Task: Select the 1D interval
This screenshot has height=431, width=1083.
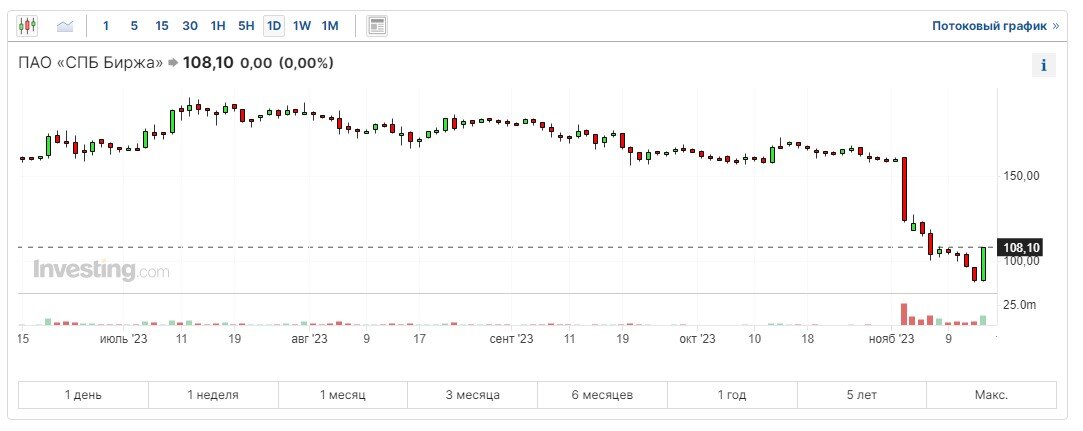Action: [274, 26]
